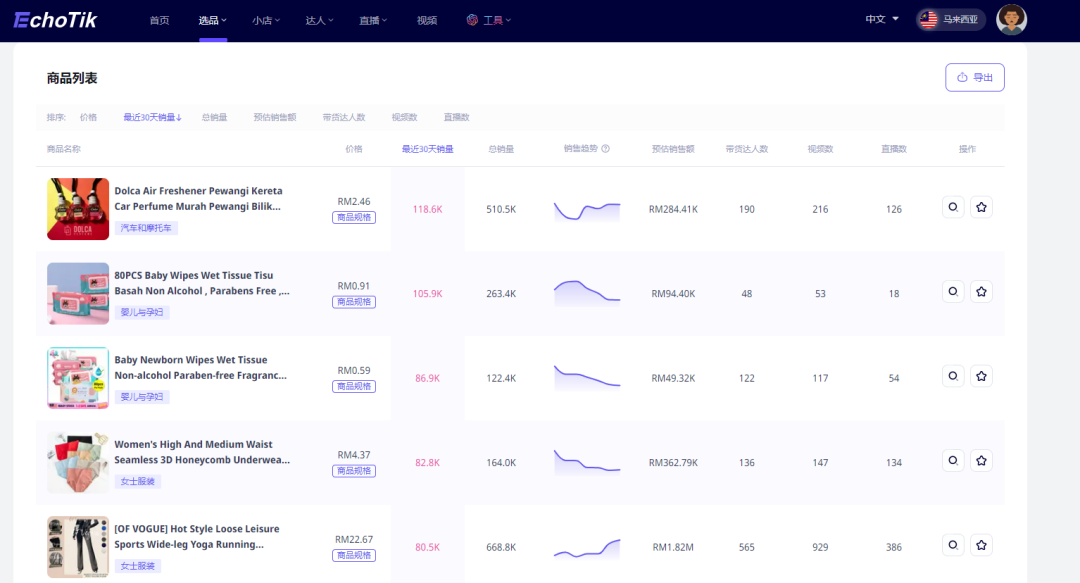Screen dimensions: 1080x583
Task: Open the user avatar profile picture
Action: (x=1011, y=19)
